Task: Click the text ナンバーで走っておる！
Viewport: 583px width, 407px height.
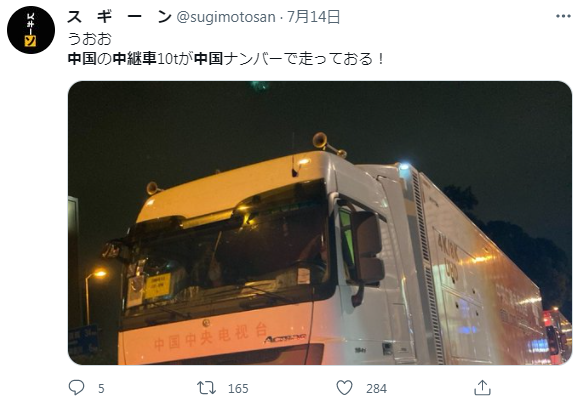Action: (x=304, y=59)
